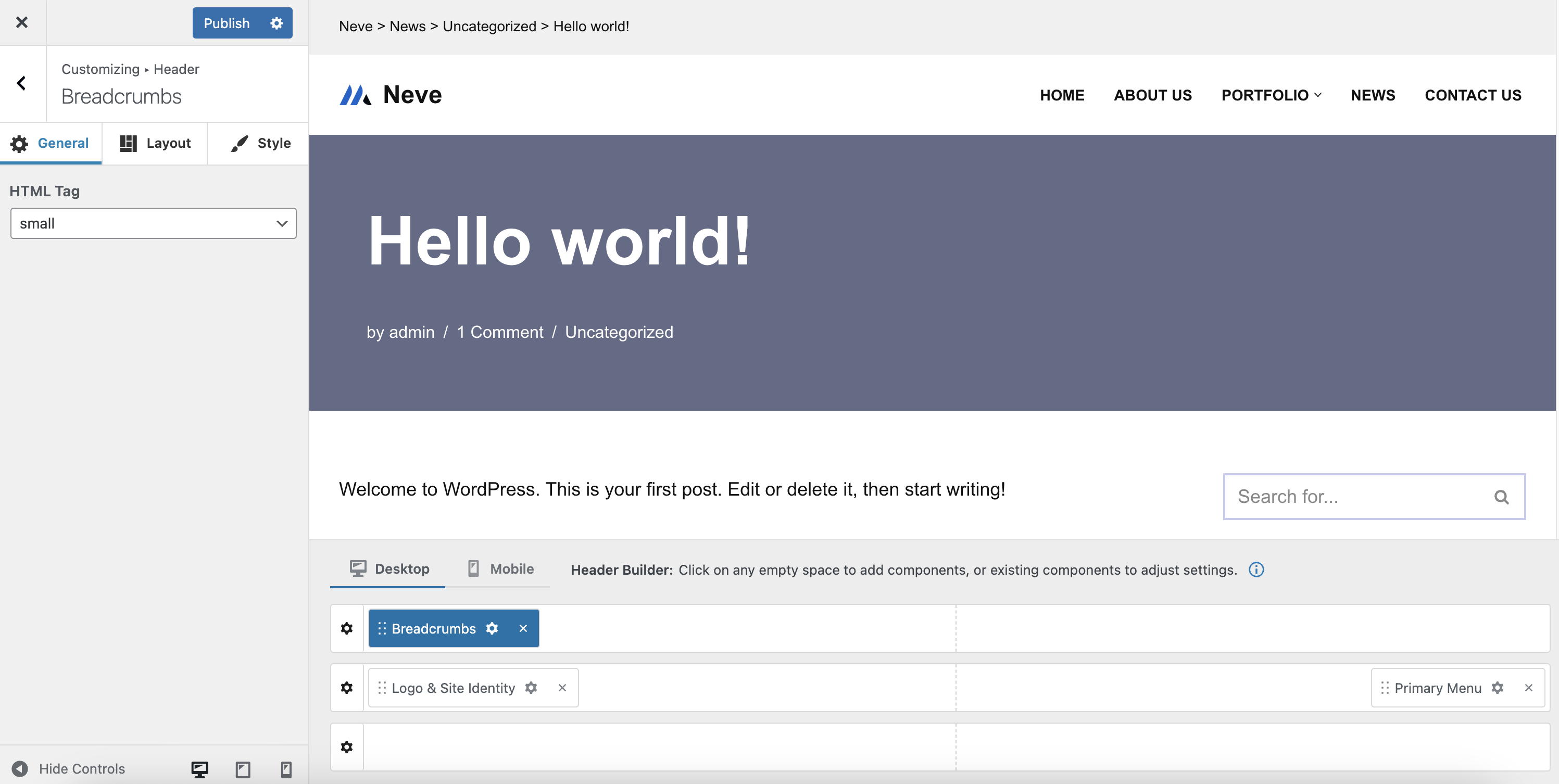
Task: Expand the Portfolio menu chevron
Action: coord(1318,95)
